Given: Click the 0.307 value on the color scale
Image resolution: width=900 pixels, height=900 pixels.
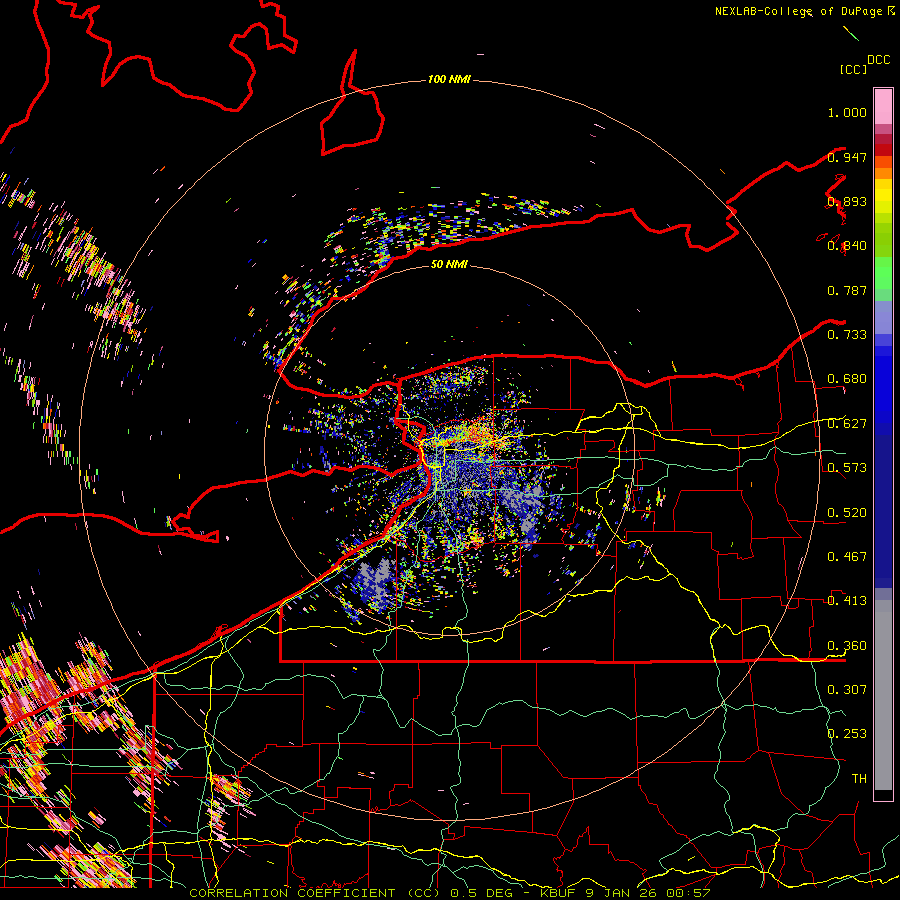Looking at the screenshot, I should (x=847, y=689).
